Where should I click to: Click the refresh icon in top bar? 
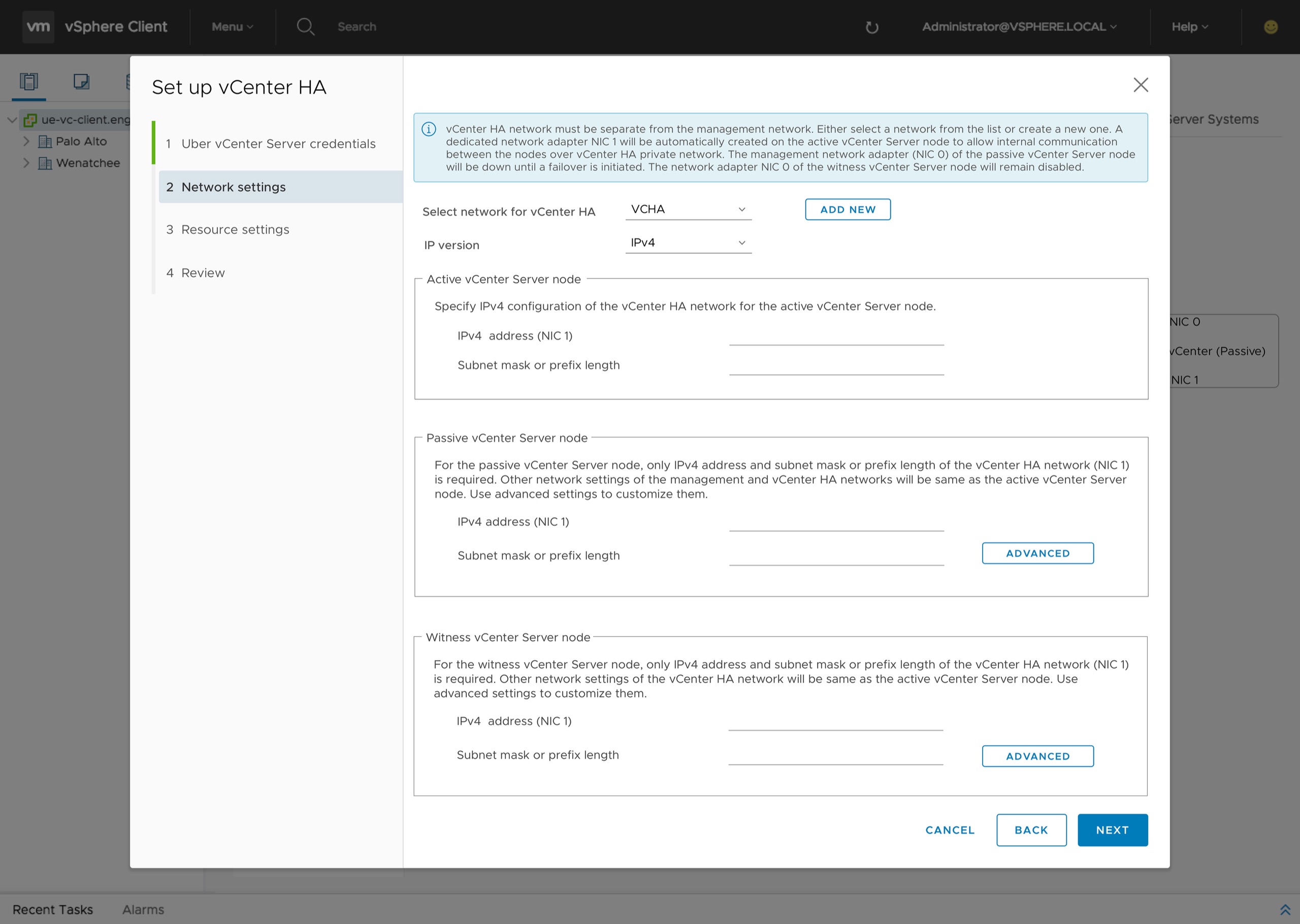click(x=871, y=27)
